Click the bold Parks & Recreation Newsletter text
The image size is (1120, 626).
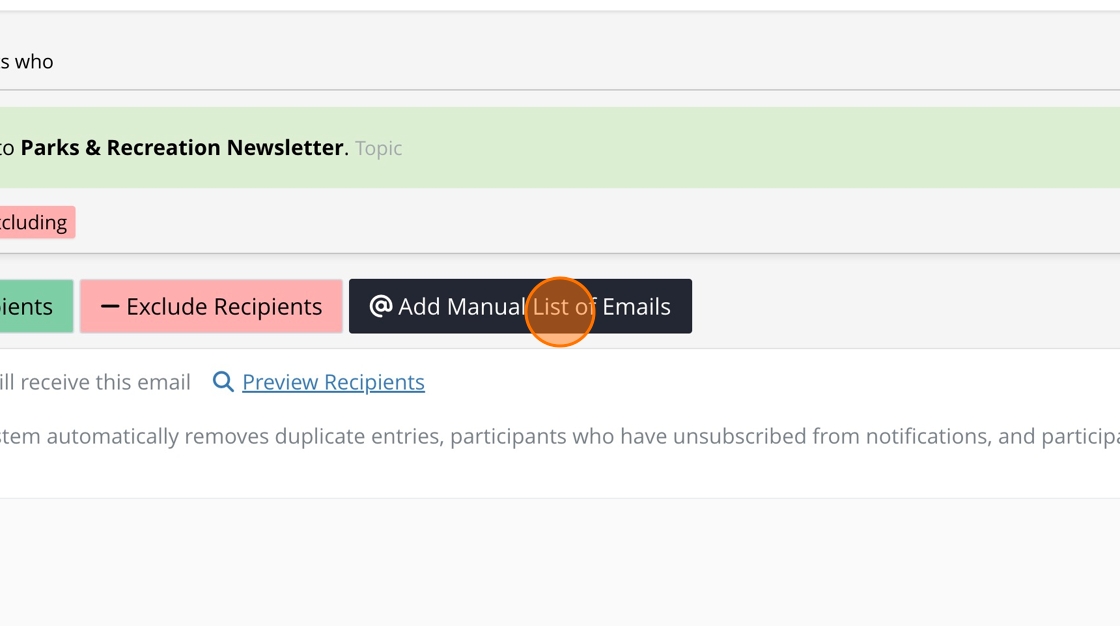182,148
